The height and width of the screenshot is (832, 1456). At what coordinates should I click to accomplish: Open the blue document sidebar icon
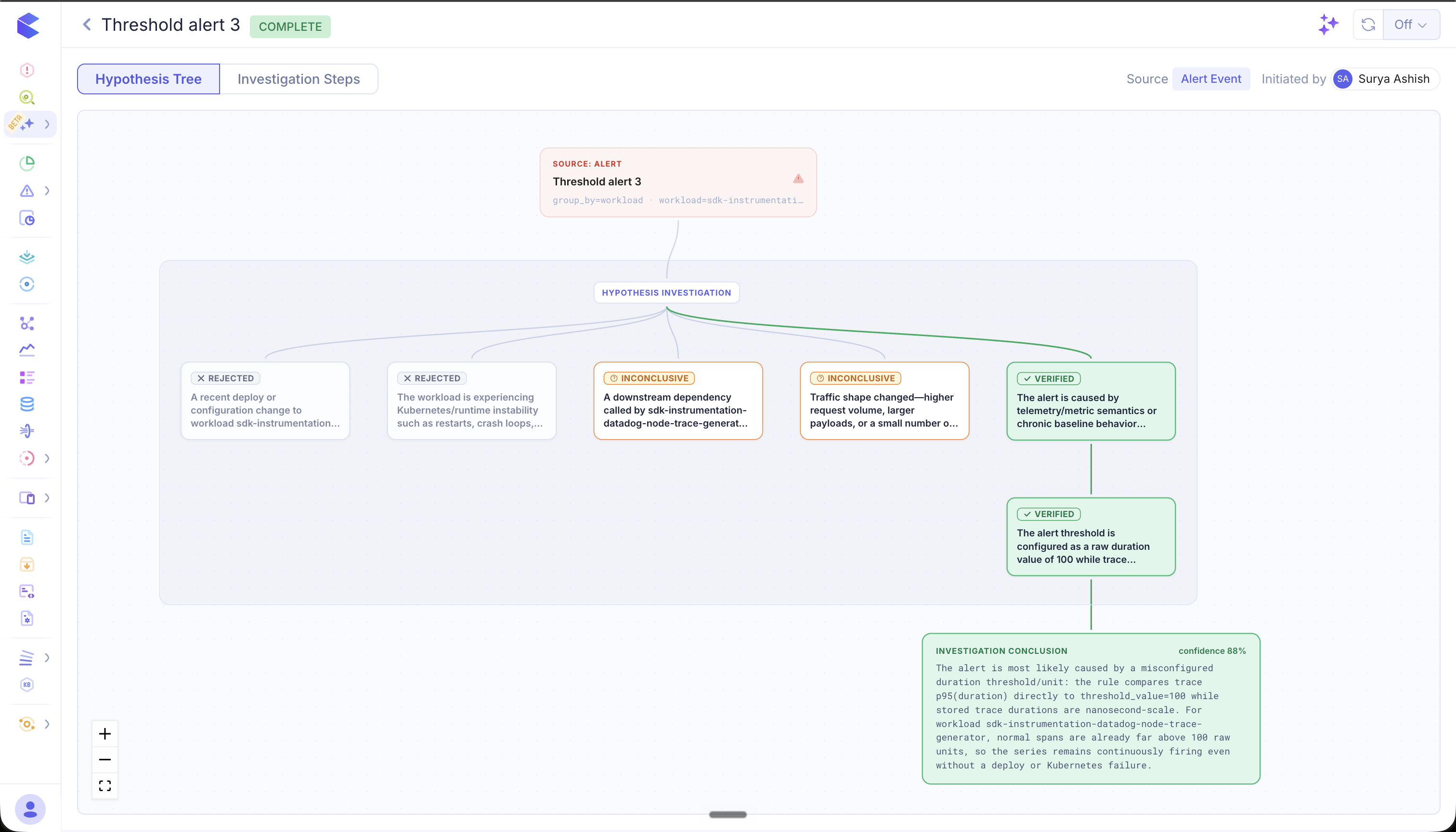click(x=27, y=538)
